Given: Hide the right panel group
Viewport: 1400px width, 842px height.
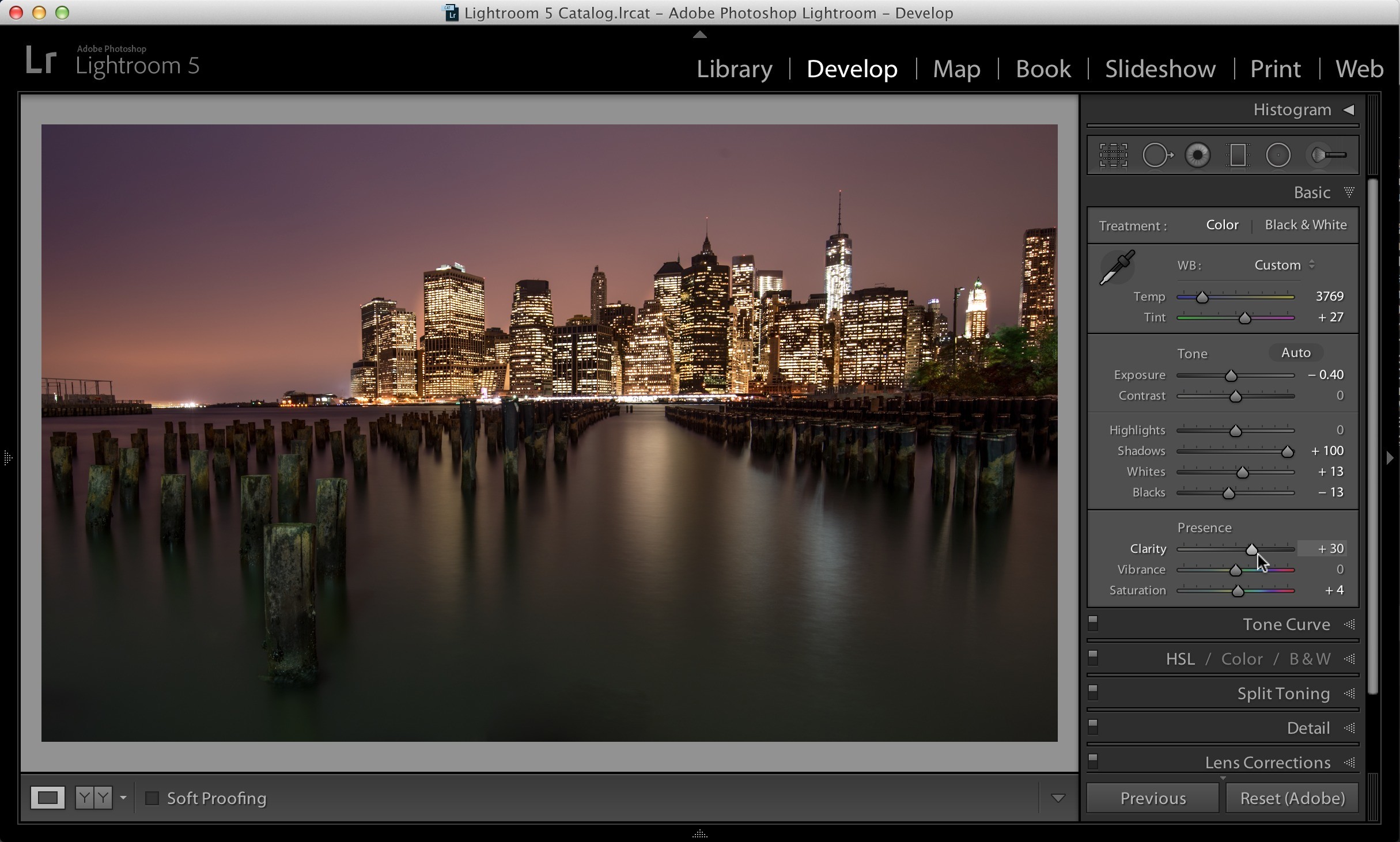Looking at the screenshot, I should click(x=1390, y=458).
